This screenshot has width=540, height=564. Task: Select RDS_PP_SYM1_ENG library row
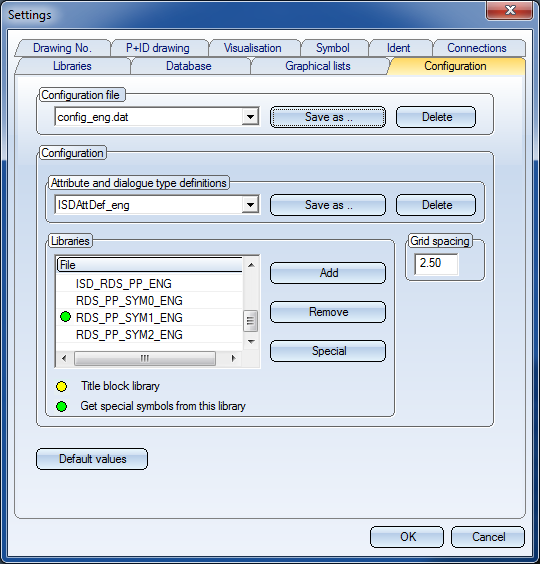click(x=150, y=318)
